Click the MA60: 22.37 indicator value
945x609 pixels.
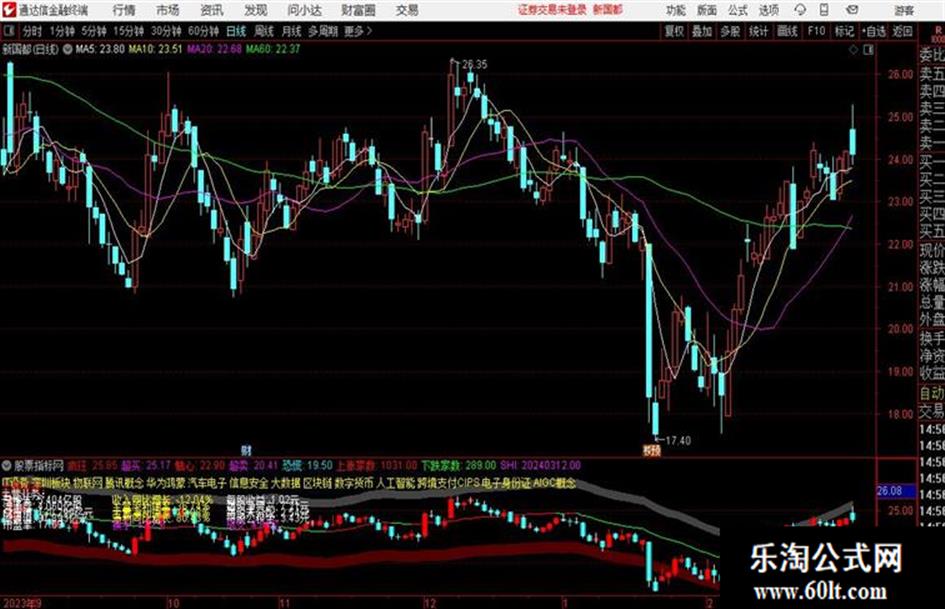coord(273,49)
